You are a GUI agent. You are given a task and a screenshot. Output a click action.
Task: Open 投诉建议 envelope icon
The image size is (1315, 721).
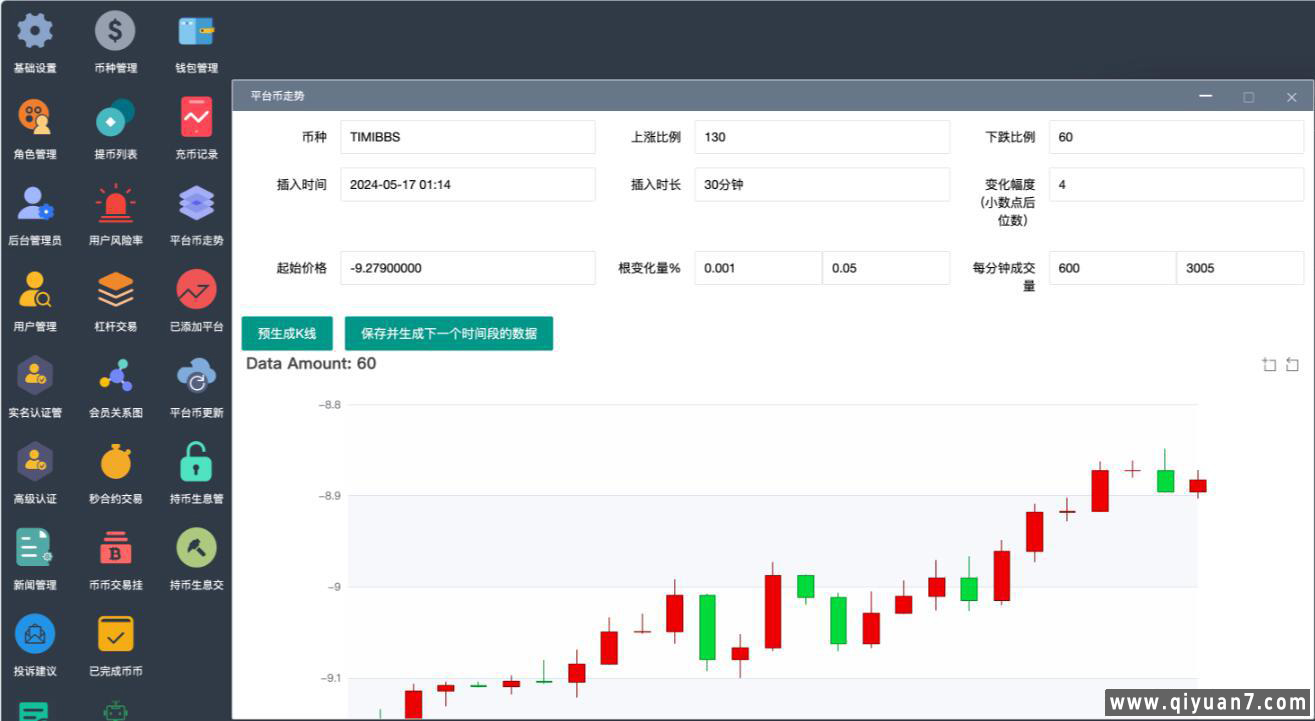[x=35, y=634]
